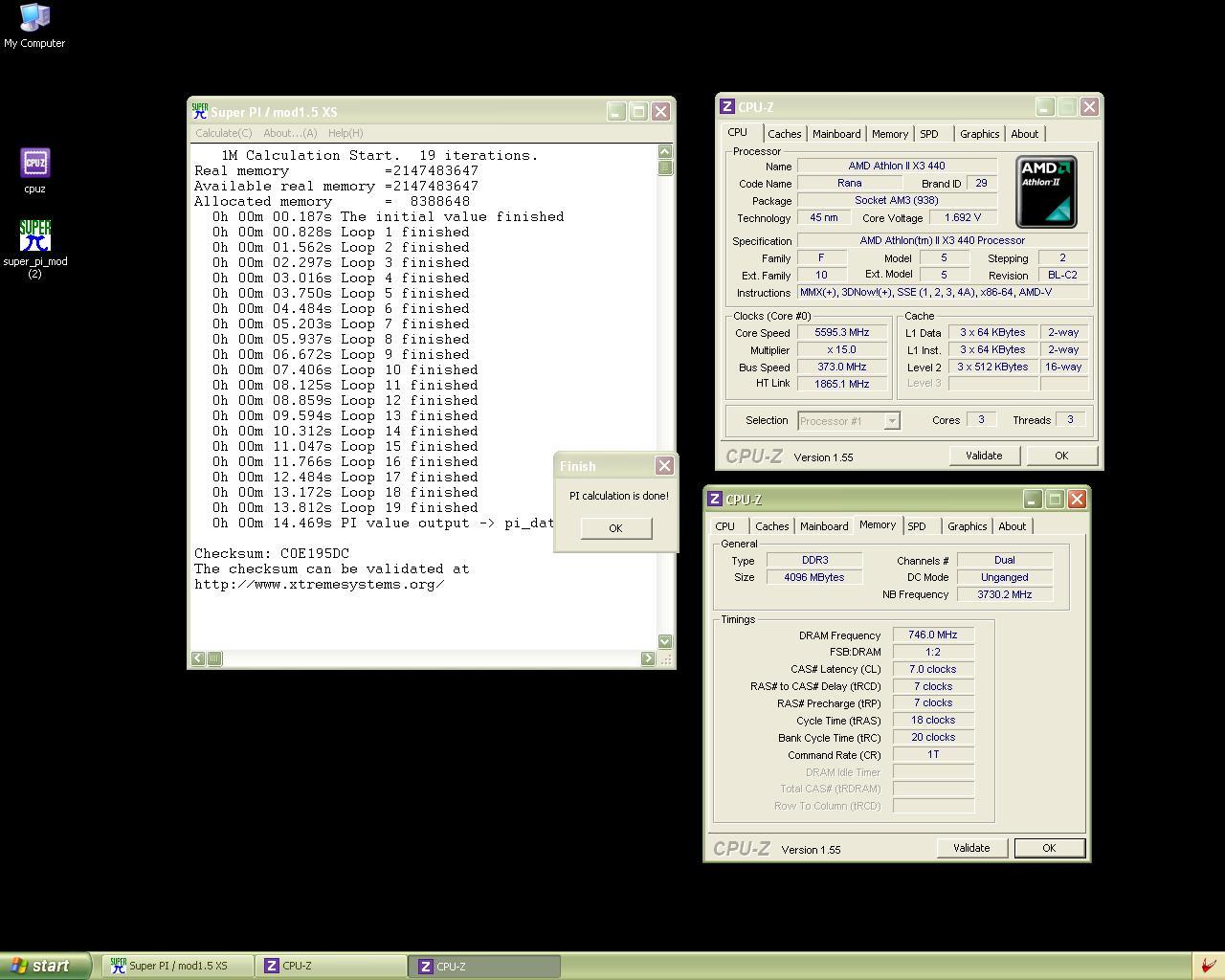Switch to Graphics tab in lower CPU-Z window

click(968, 526)
